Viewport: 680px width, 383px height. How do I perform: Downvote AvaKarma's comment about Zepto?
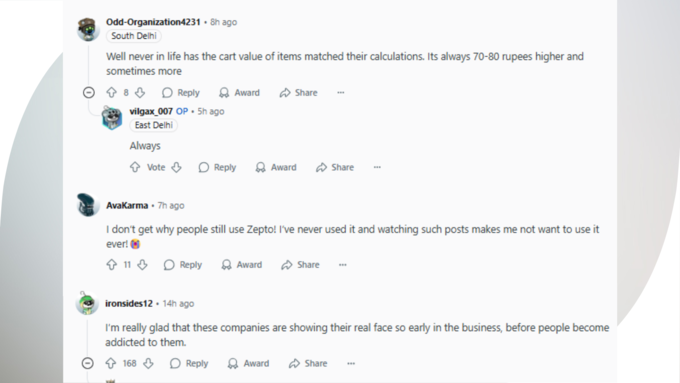[142, 265]
